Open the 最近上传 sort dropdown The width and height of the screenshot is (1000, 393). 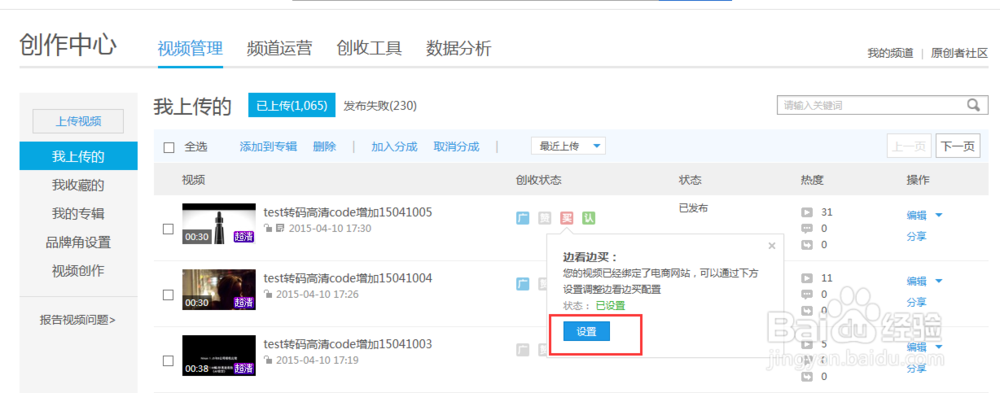(568, 146)
